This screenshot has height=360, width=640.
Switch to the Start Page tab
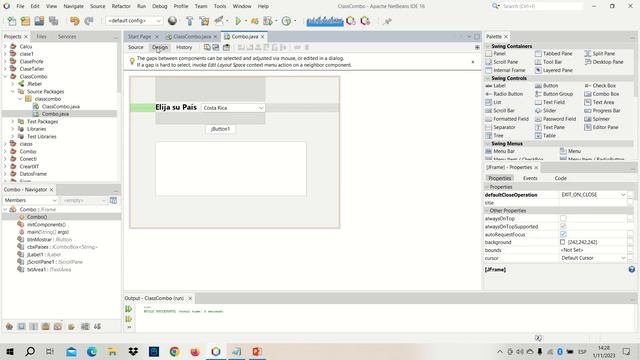tap(139, 36)
